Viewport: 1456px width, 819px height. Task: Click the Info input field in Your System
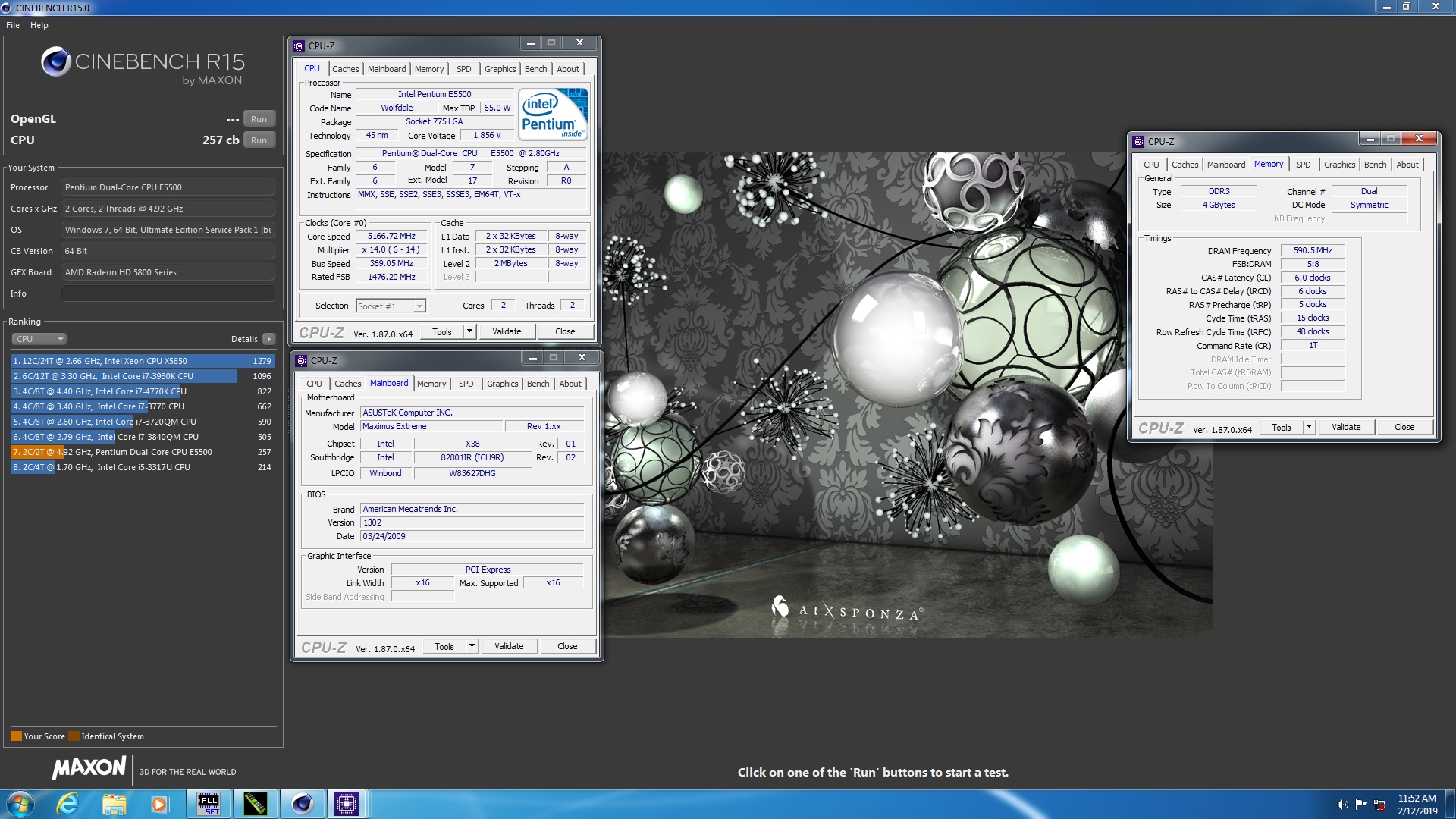point(168,293)
